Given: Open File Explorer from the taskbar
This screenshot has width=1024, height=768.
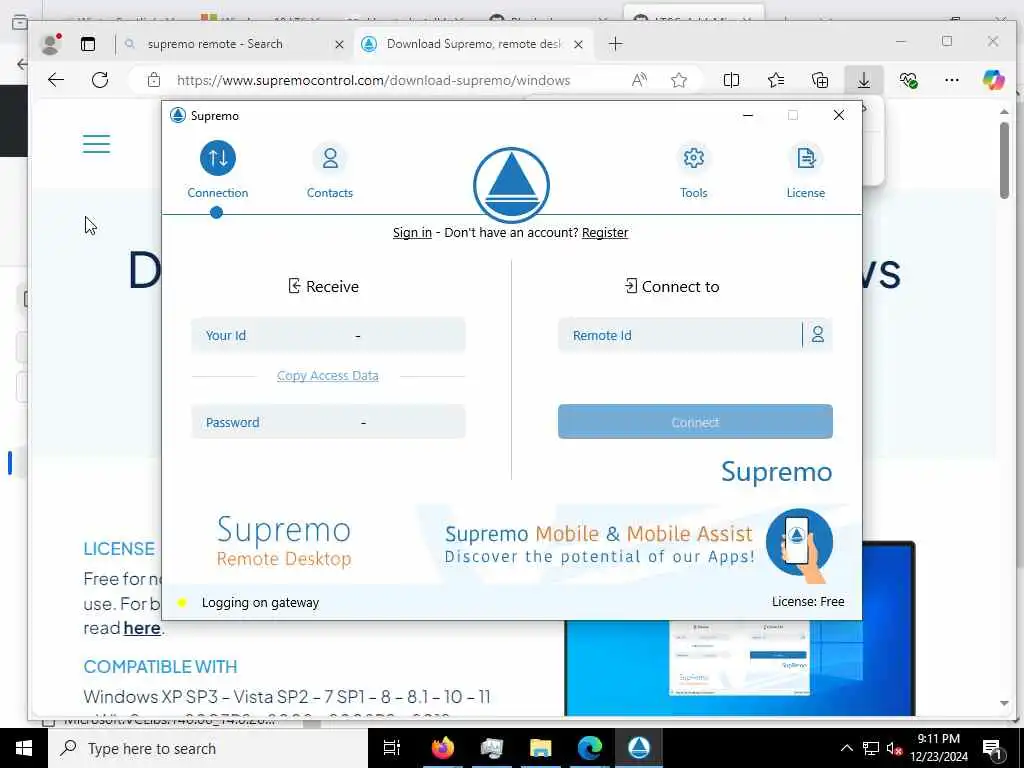Looking at the screenshot, I should point(541,748).
